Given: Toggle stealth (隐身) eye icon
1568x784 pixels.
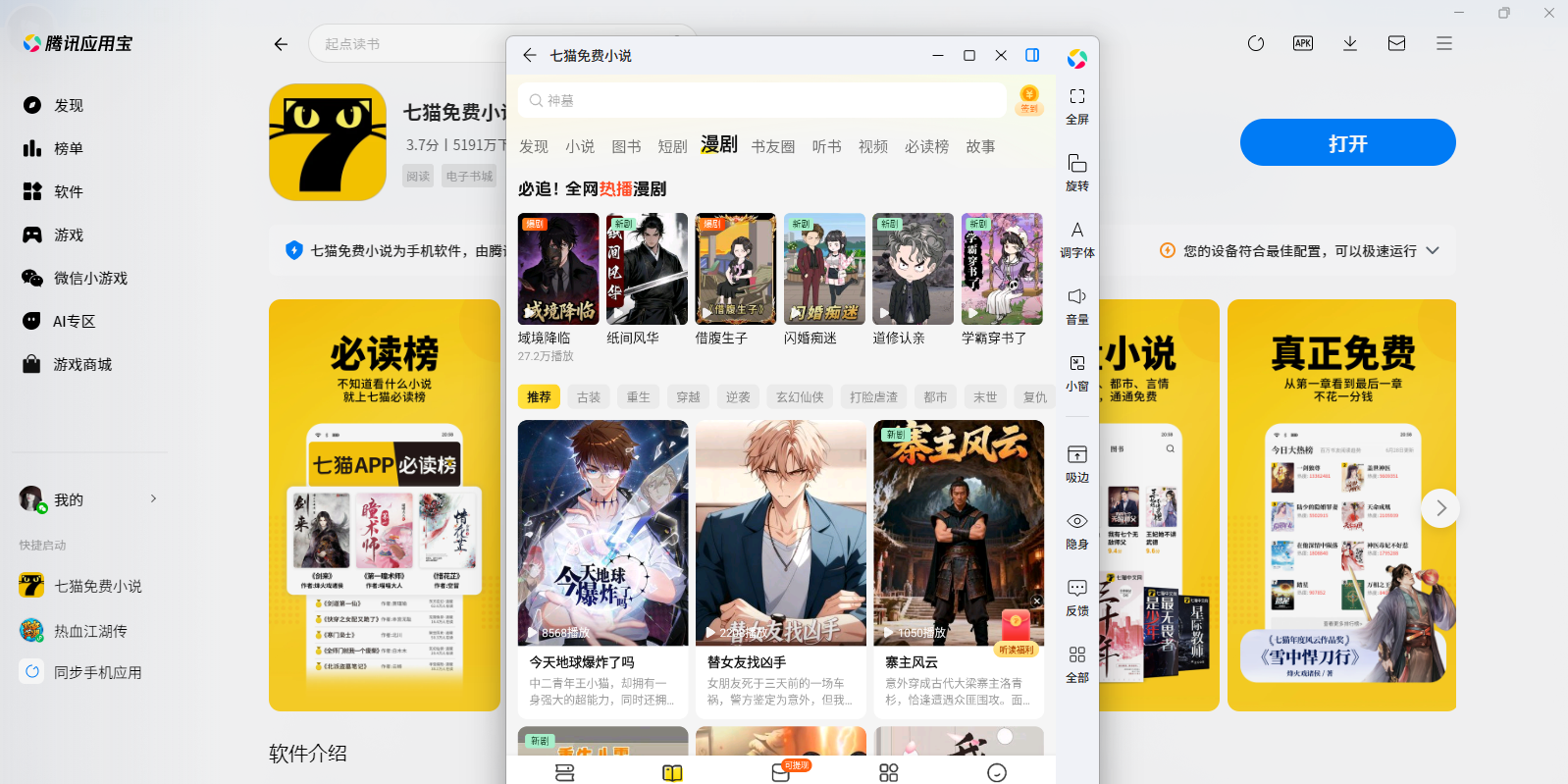Looking at the screenshot, I should coord(1076,522).
